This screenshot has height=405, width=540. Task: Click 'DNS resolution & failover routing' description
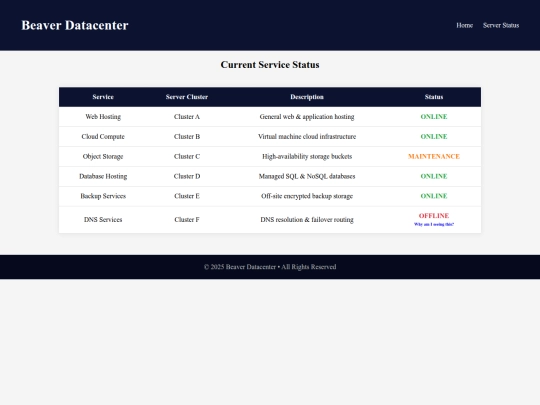coord(307,220)
